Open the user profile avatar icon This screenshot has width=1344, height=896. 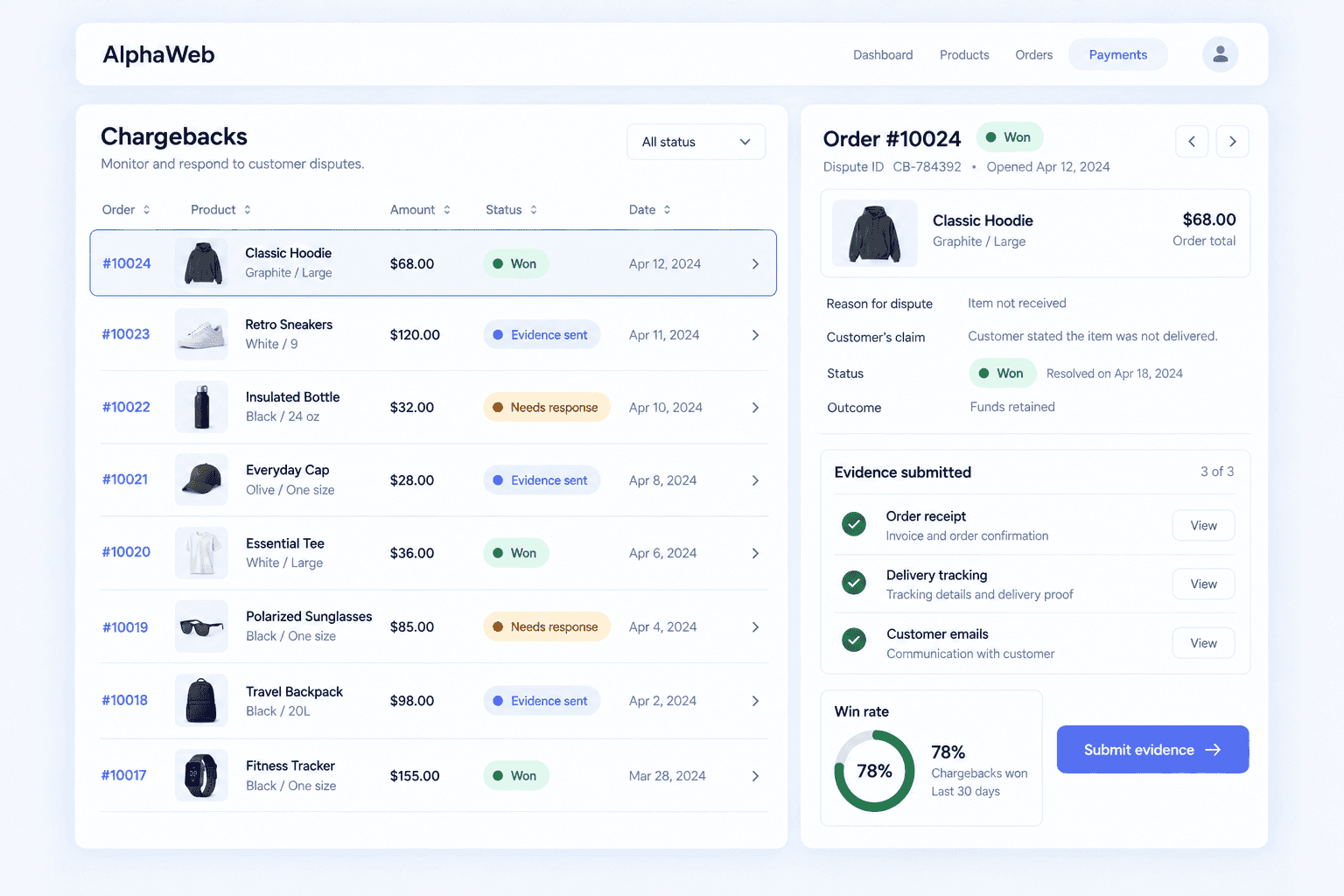[1220, 54]
